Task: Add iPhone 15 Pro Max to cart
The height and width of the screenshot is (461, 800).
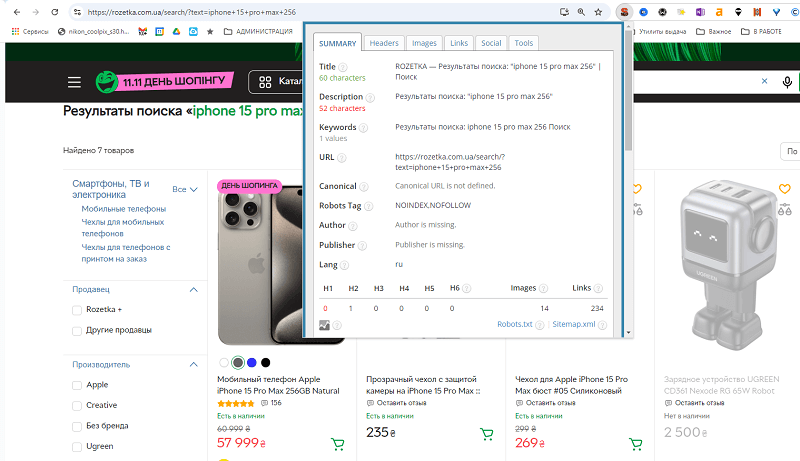Action: [338, 444]
